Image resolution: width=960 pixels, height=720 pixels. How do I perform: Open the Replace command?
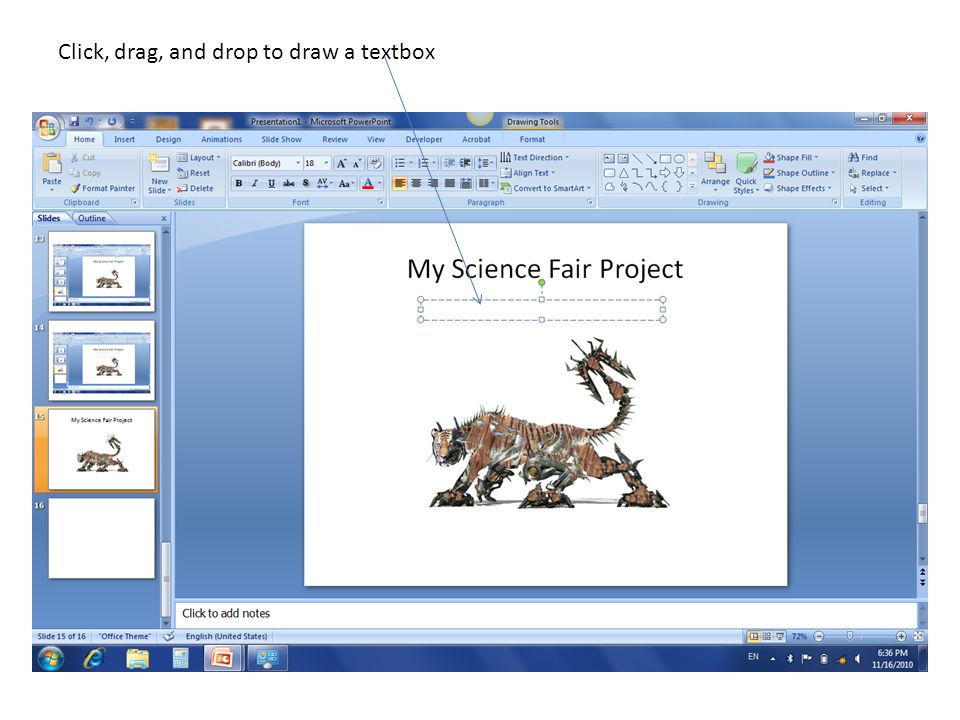[872, 173]
